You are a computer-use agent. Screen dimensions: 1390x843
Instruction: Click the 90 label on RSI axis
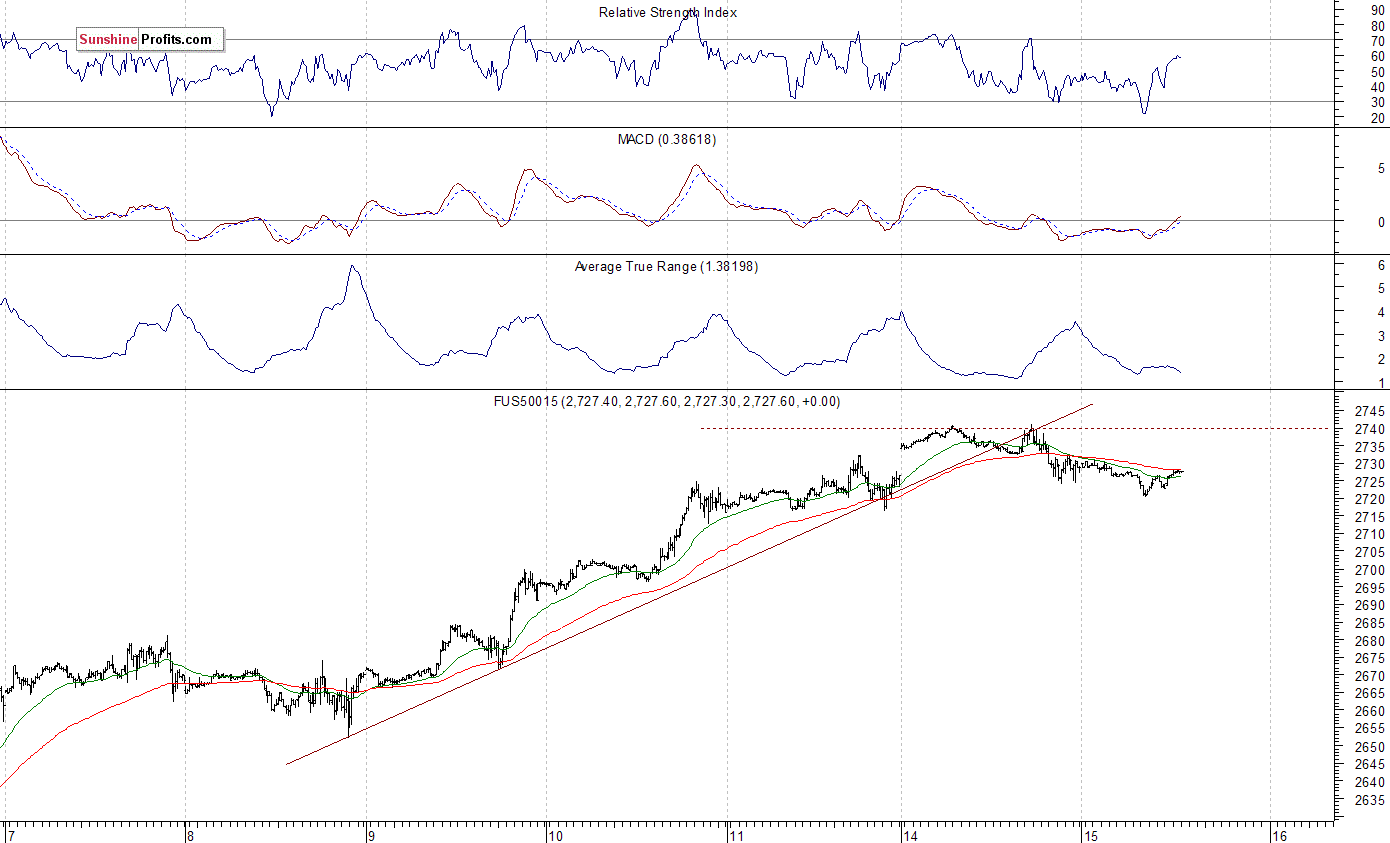(1378, 9)
